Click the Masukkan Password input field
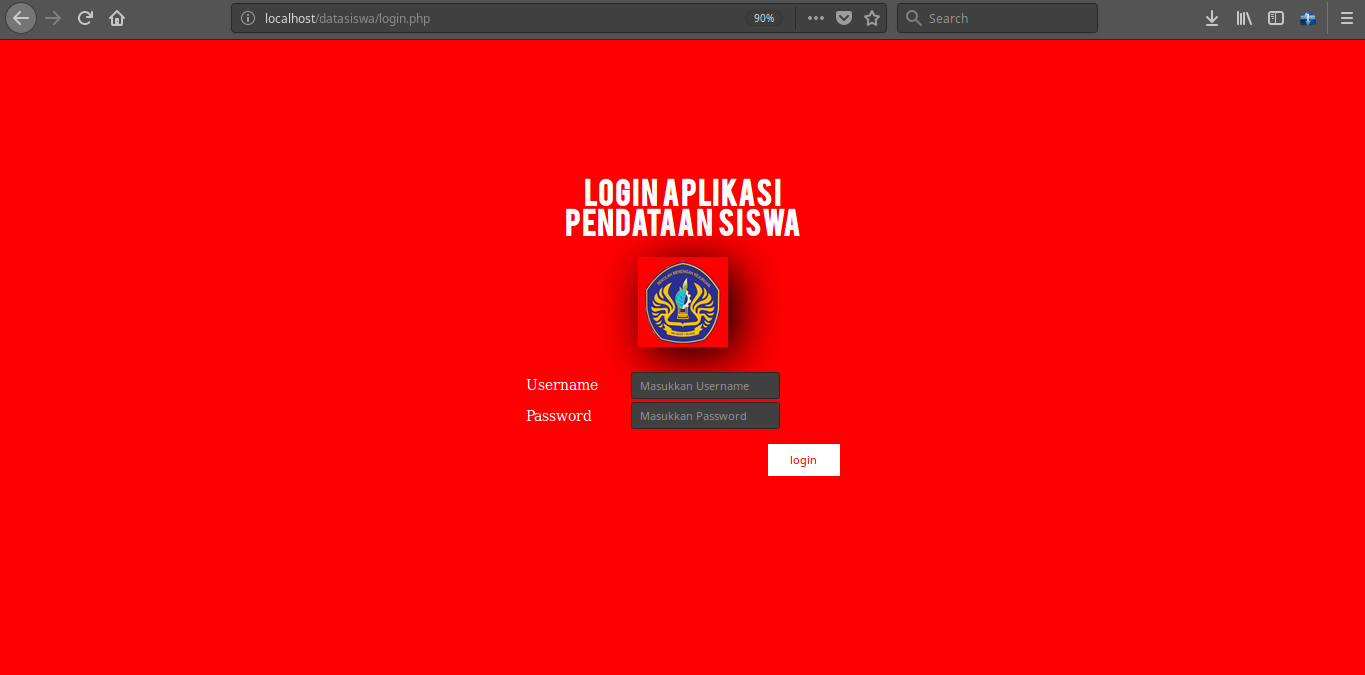The height and width of the screenshot is (675, 1365). pyautogui.click(x=705, y=415)
